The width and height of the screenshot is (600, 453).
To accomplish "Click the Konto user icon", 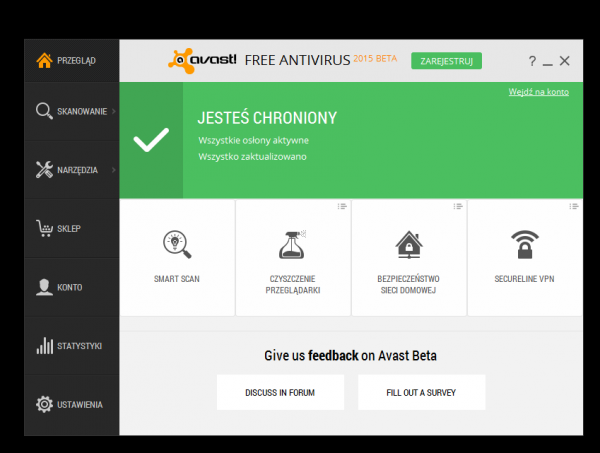I will tap(44, 287).
